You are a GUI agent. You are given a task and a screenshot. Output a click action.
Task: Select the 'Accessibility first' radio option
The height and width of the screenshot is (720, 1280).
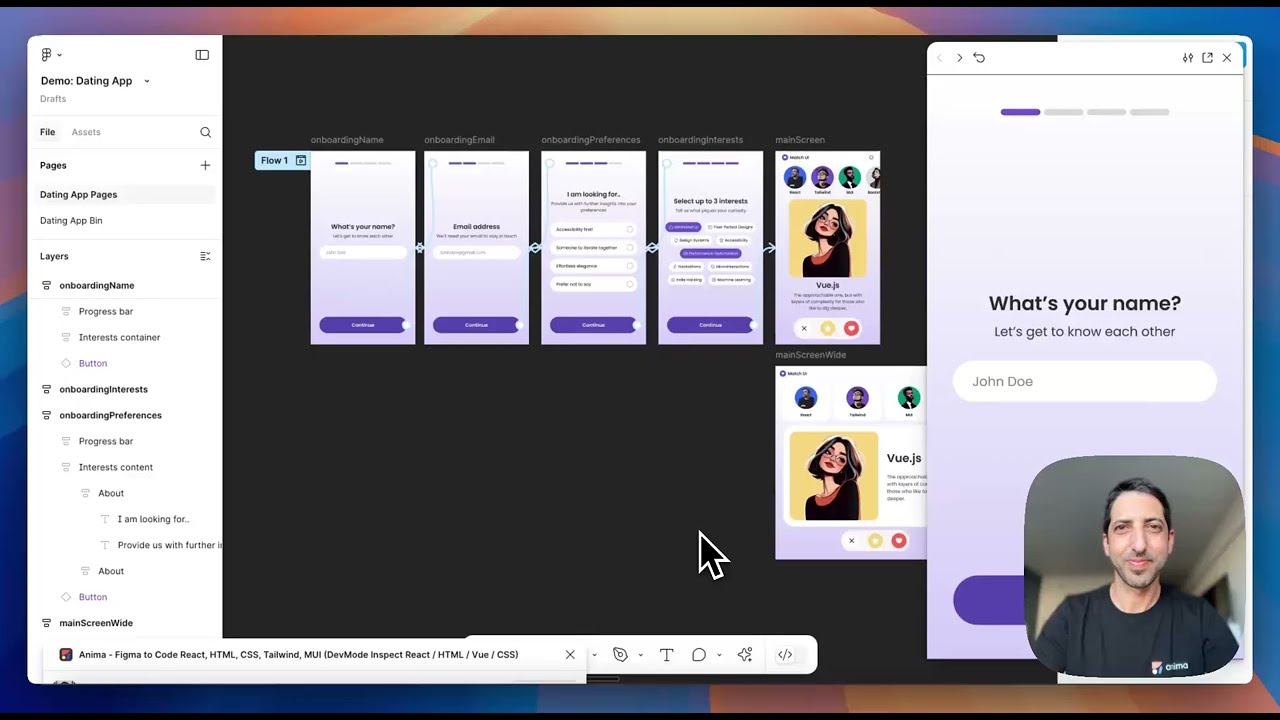tap(593, 229)
